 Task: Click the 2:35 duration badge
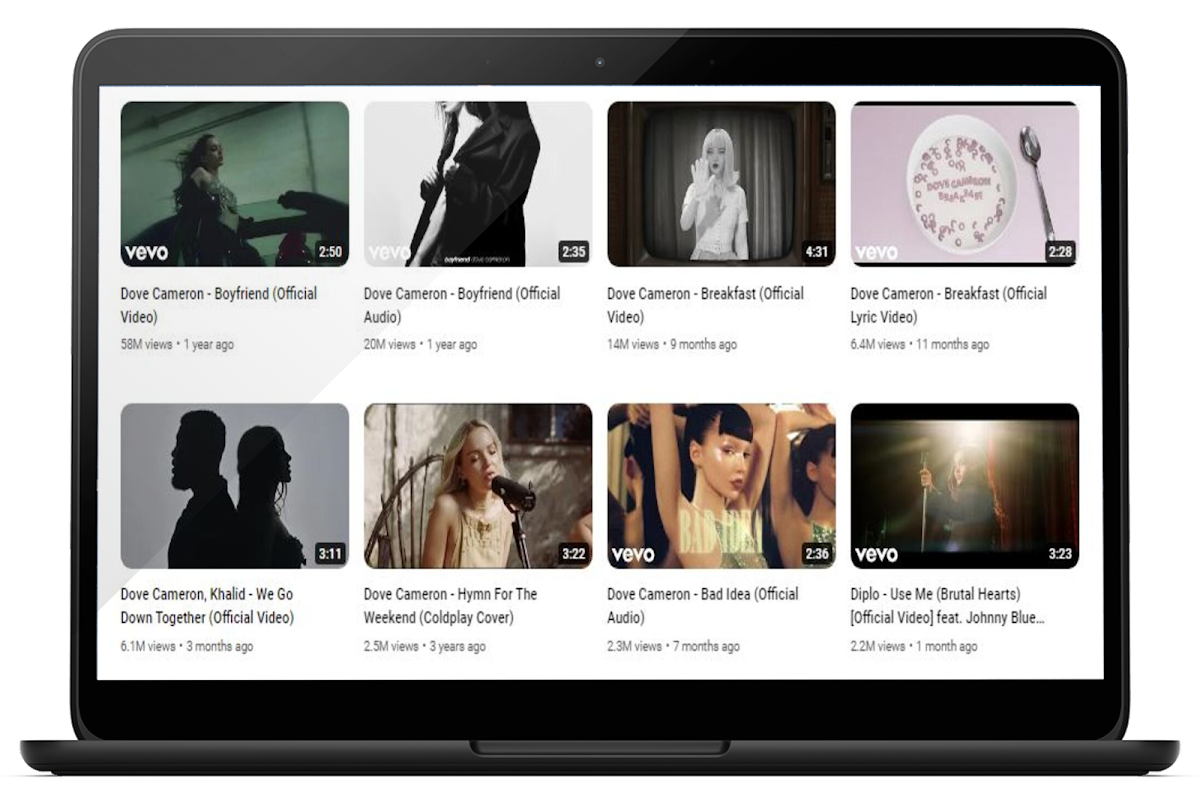click(573, 252)
